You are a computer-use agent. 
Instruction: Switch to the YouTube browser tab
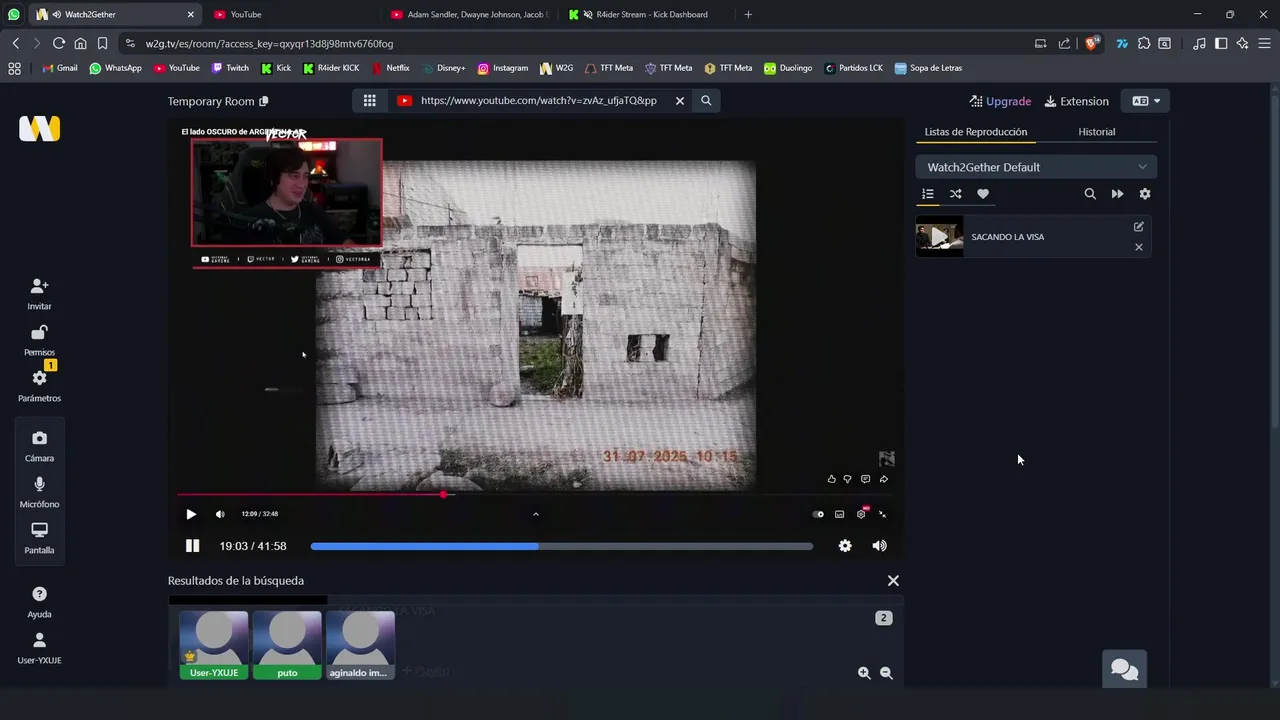[291, 14]
